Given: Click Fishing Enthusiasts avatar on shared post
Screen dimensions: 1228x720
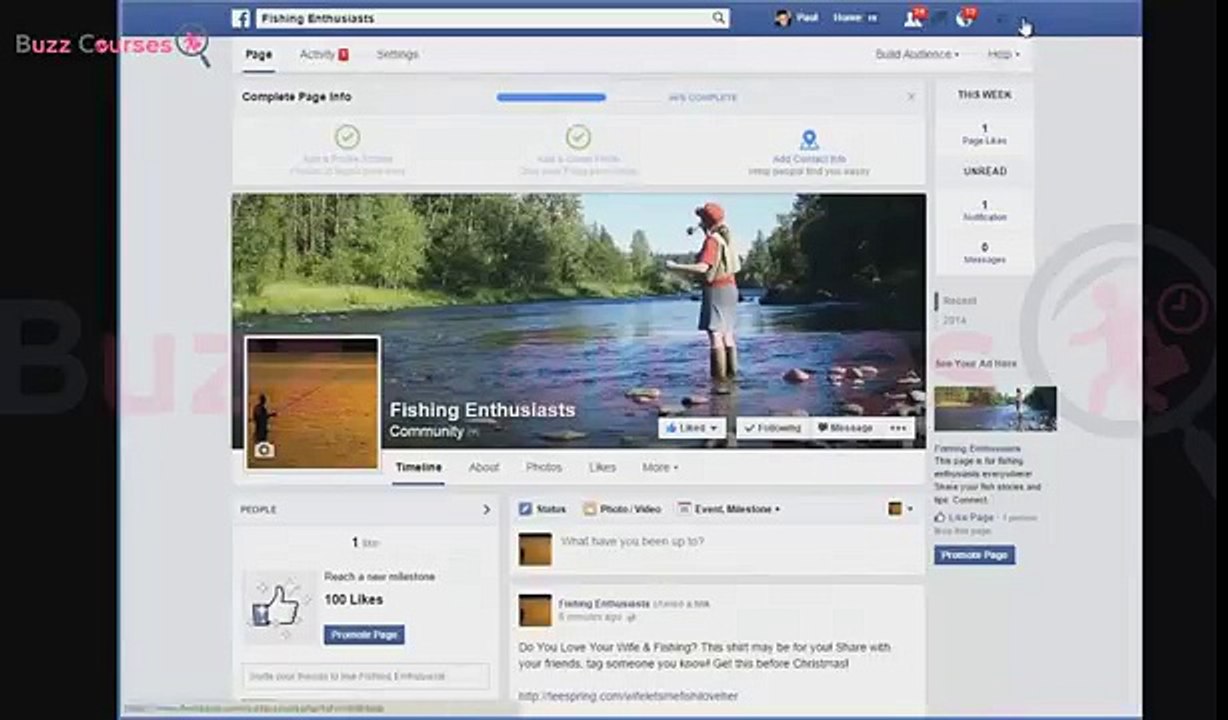Looking at the screenshot, I should coord(535,610).
